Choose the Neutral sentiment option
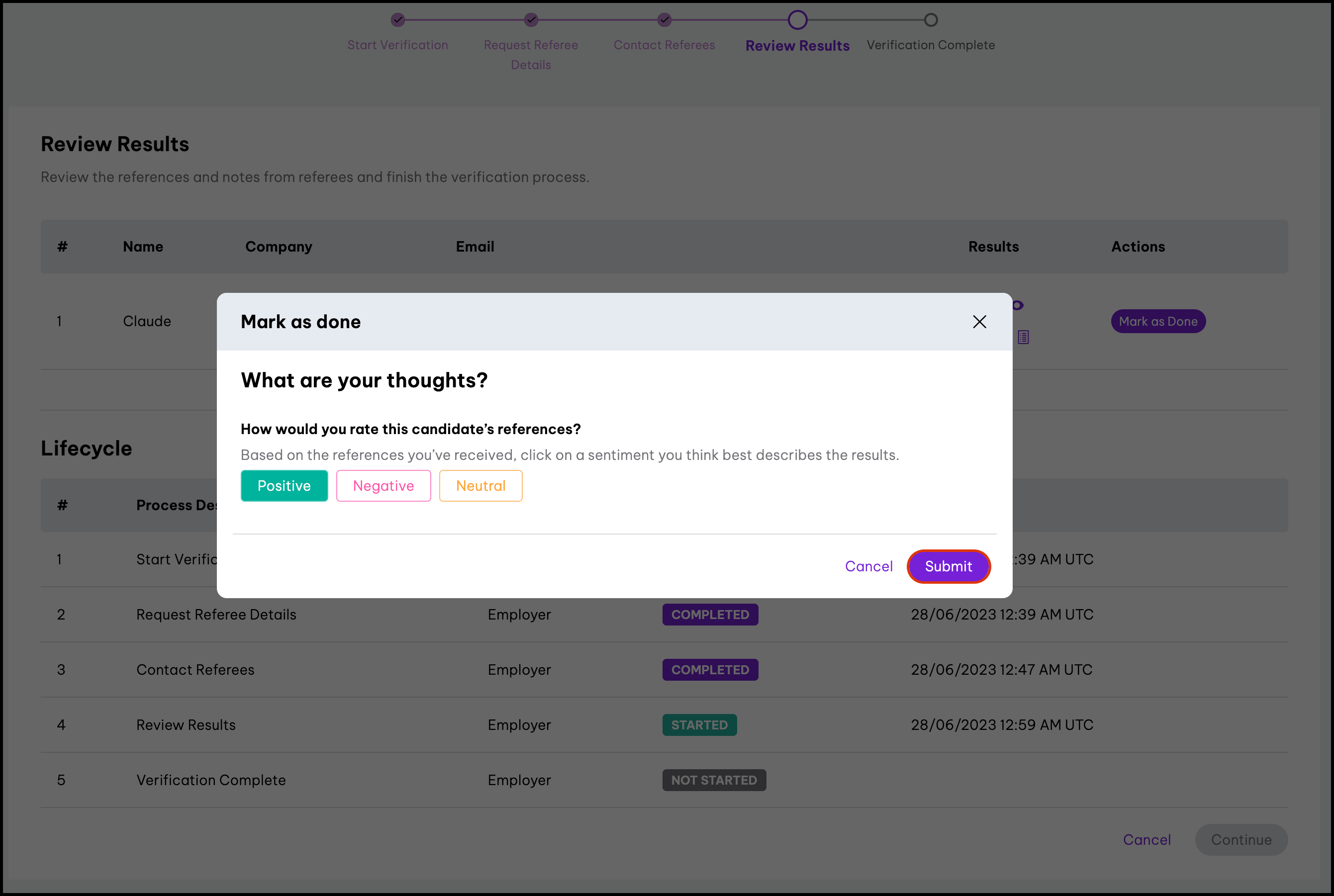 pyautogui.click(x=480, y=486)
